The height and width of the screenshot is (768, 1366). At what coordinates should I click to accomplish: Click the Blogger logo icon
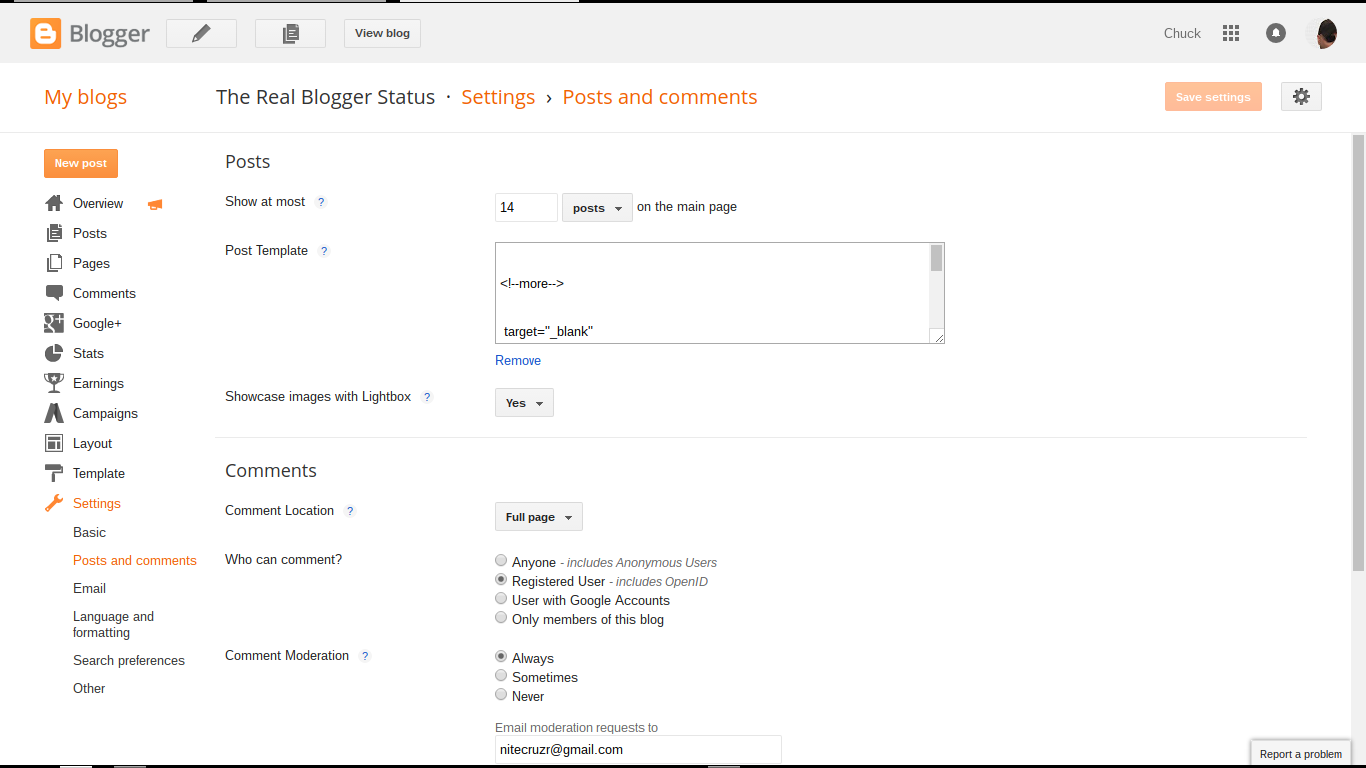46,33
